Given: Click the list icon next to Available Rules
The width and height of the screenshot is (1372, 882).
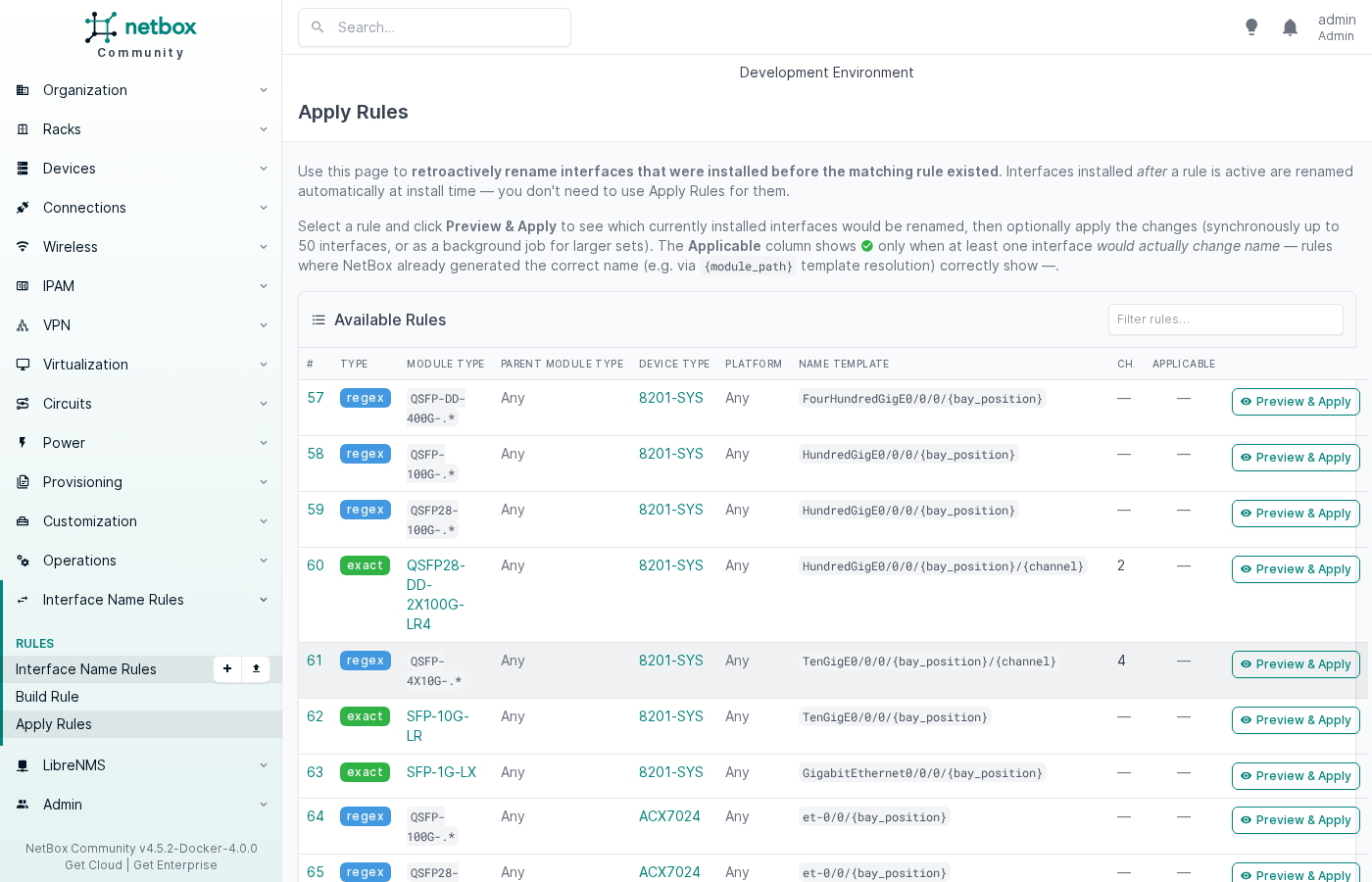Looking at the screenshot, I should pos(318,319).
